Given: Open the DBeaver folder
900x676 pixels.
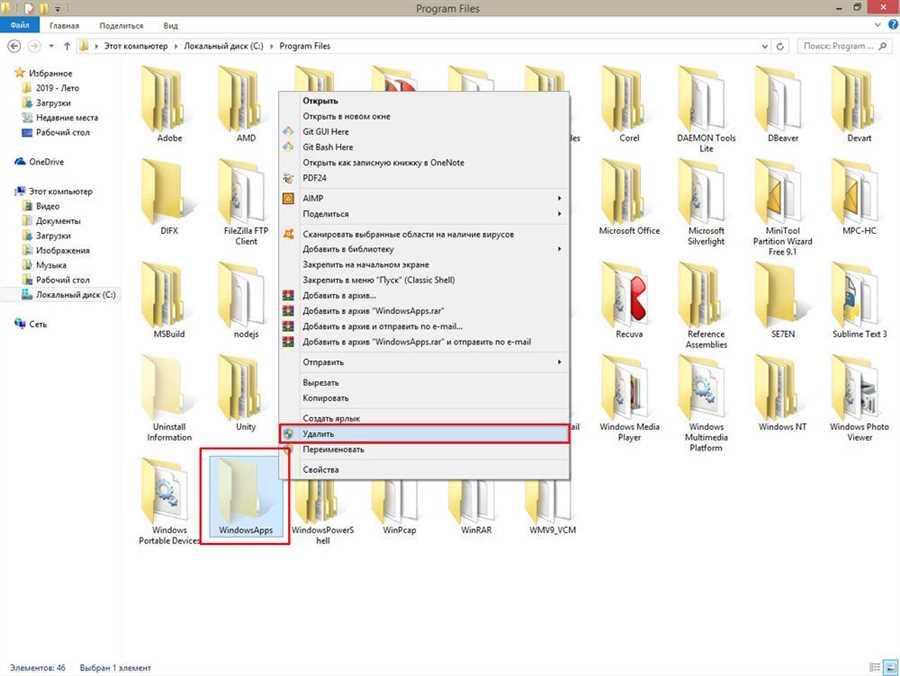Looking at the screenshot, I should click(x=782, y=104).
